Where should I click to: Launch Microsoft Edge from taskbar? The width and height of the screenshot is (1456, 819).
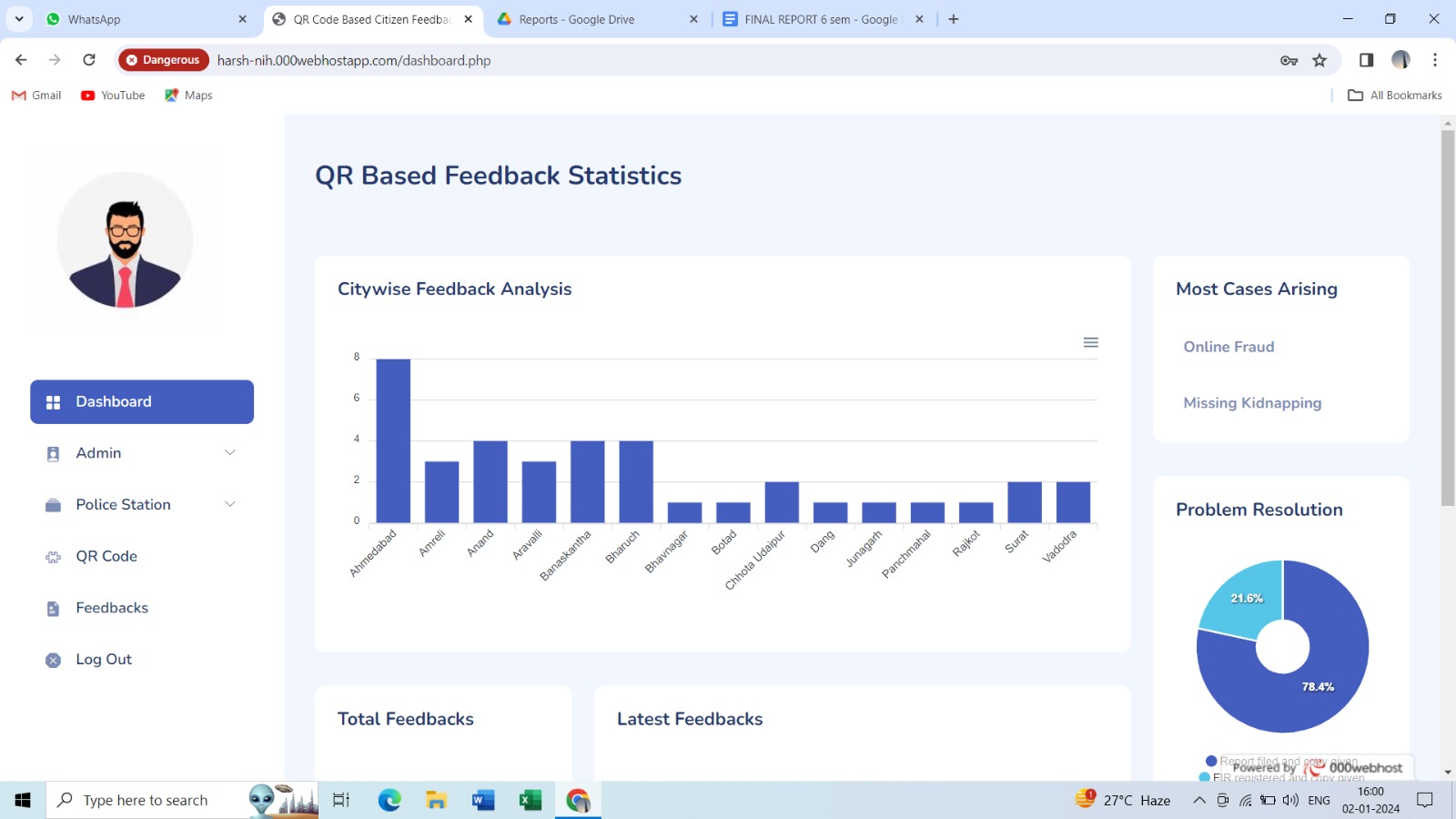pyautogui.click(x=389, y=800)
